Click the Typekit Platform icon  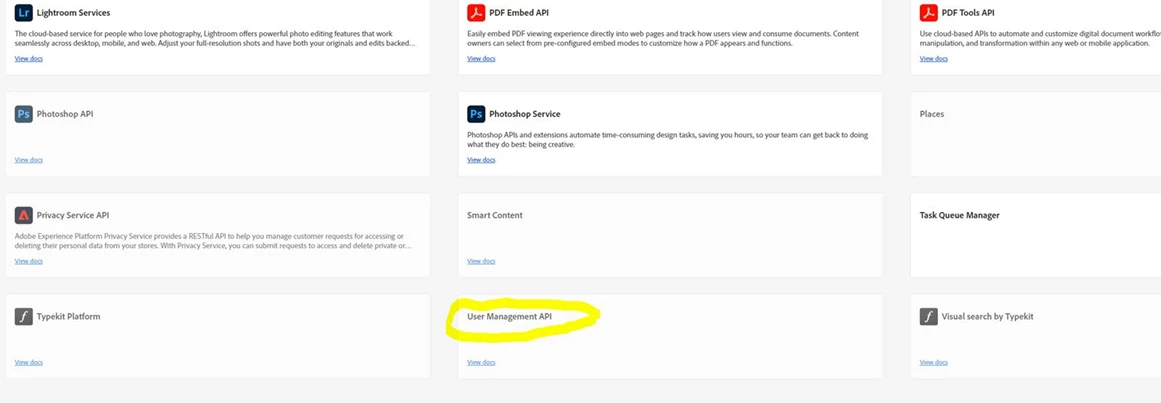[x=24, y=316]
